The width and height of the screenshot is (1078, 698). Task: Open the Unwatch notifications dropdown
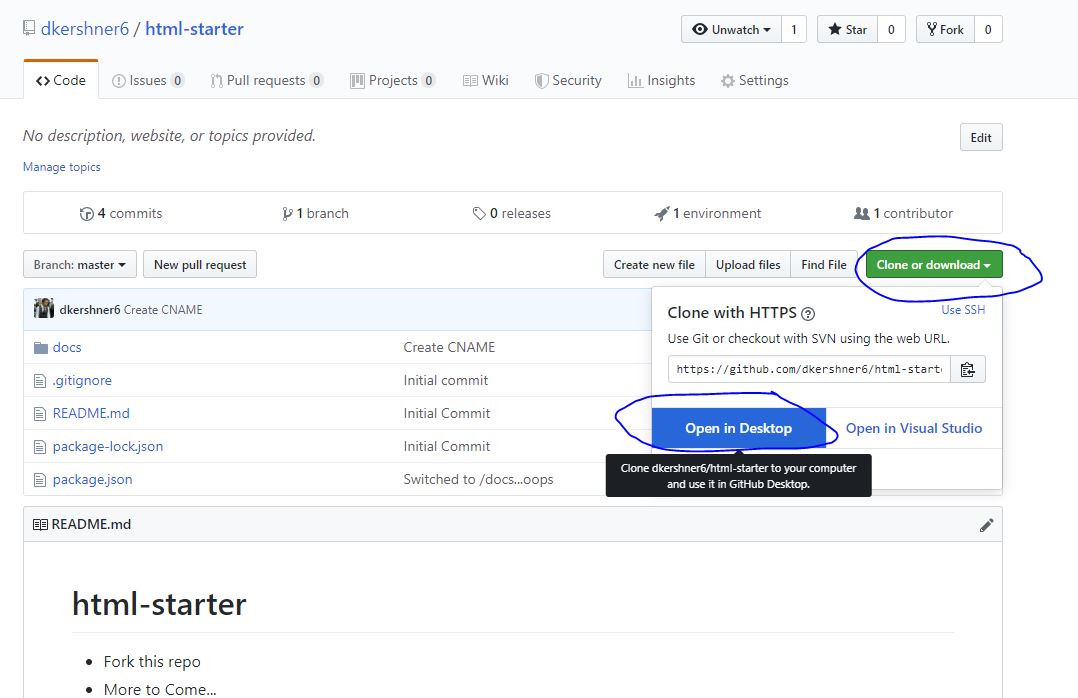731,29
